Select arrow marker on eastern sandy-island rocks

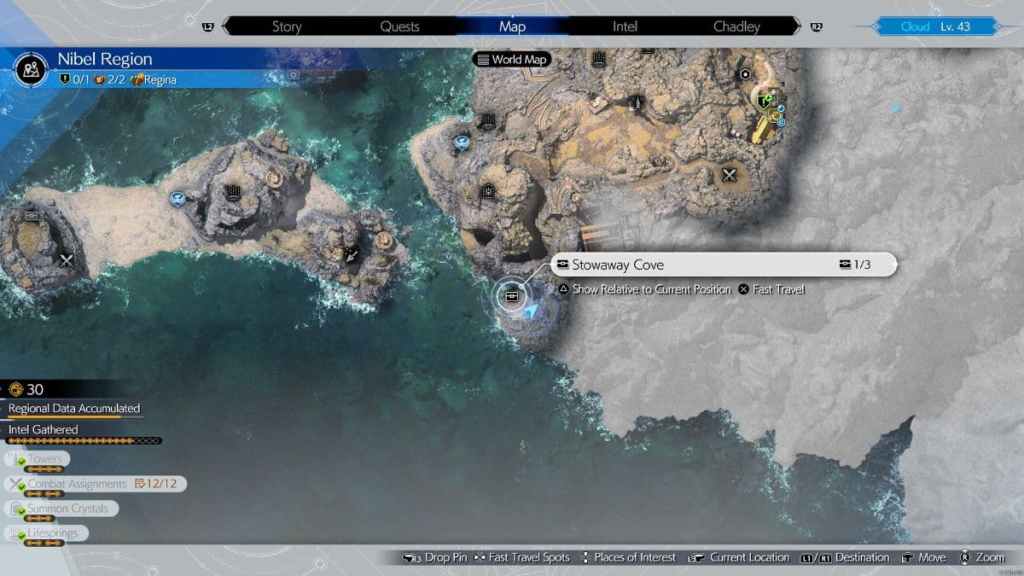coord(351,254)
